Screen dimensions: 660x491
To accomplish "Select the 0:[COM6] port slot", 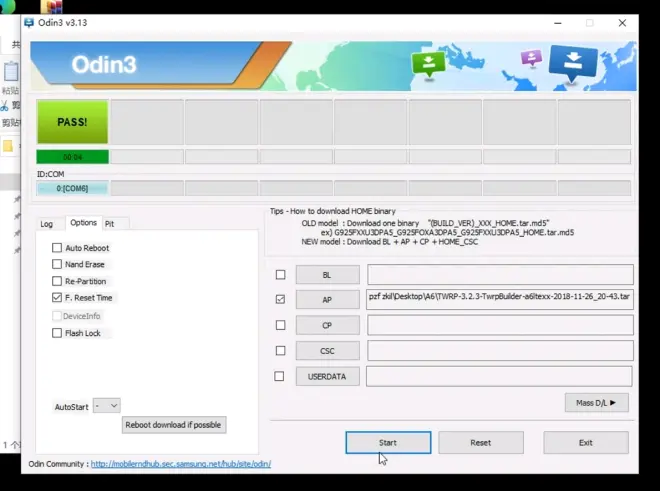I will (x=72, y=188).
